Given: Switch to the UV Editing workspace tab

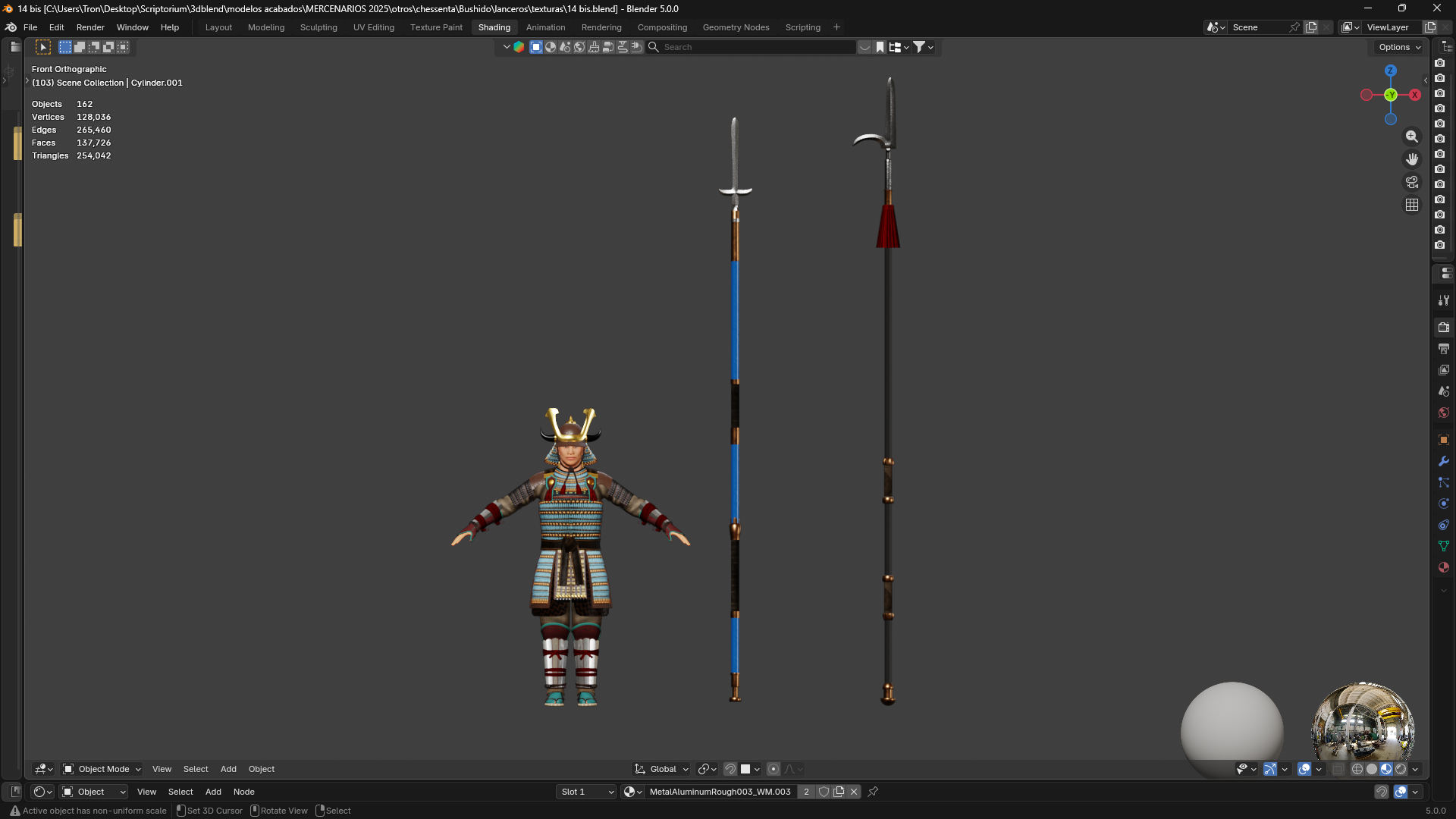Looking at the screenshot, I should coord(374,27).
